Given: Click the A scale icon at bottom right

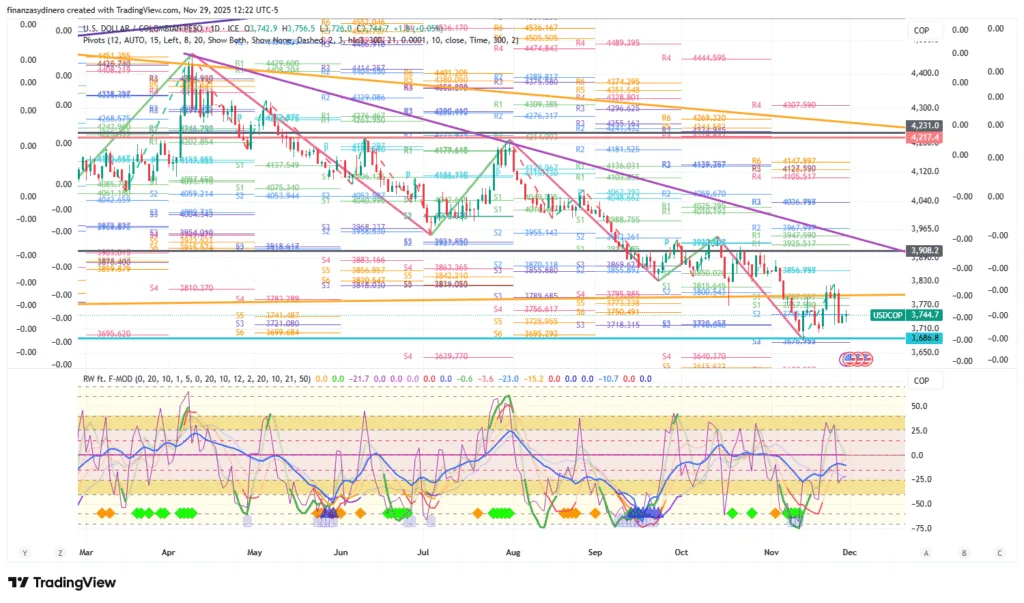Looking at the screenshot, I should [x=926, y=552].
